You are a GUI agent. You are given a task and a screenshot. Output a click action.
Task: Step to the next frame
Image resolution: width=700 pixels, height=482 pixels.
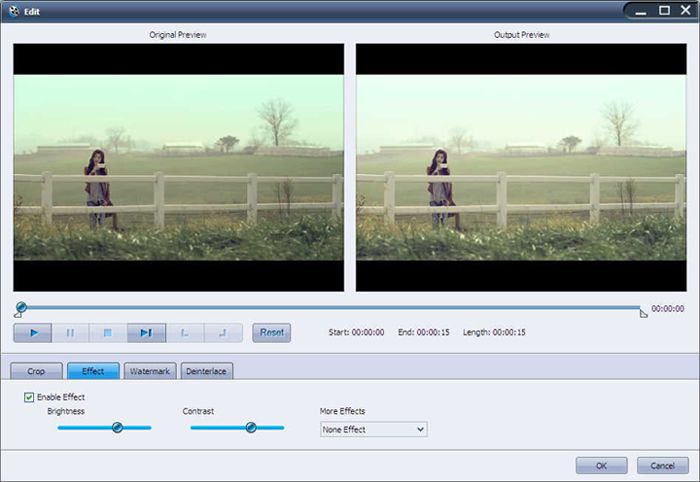(146, 333)
